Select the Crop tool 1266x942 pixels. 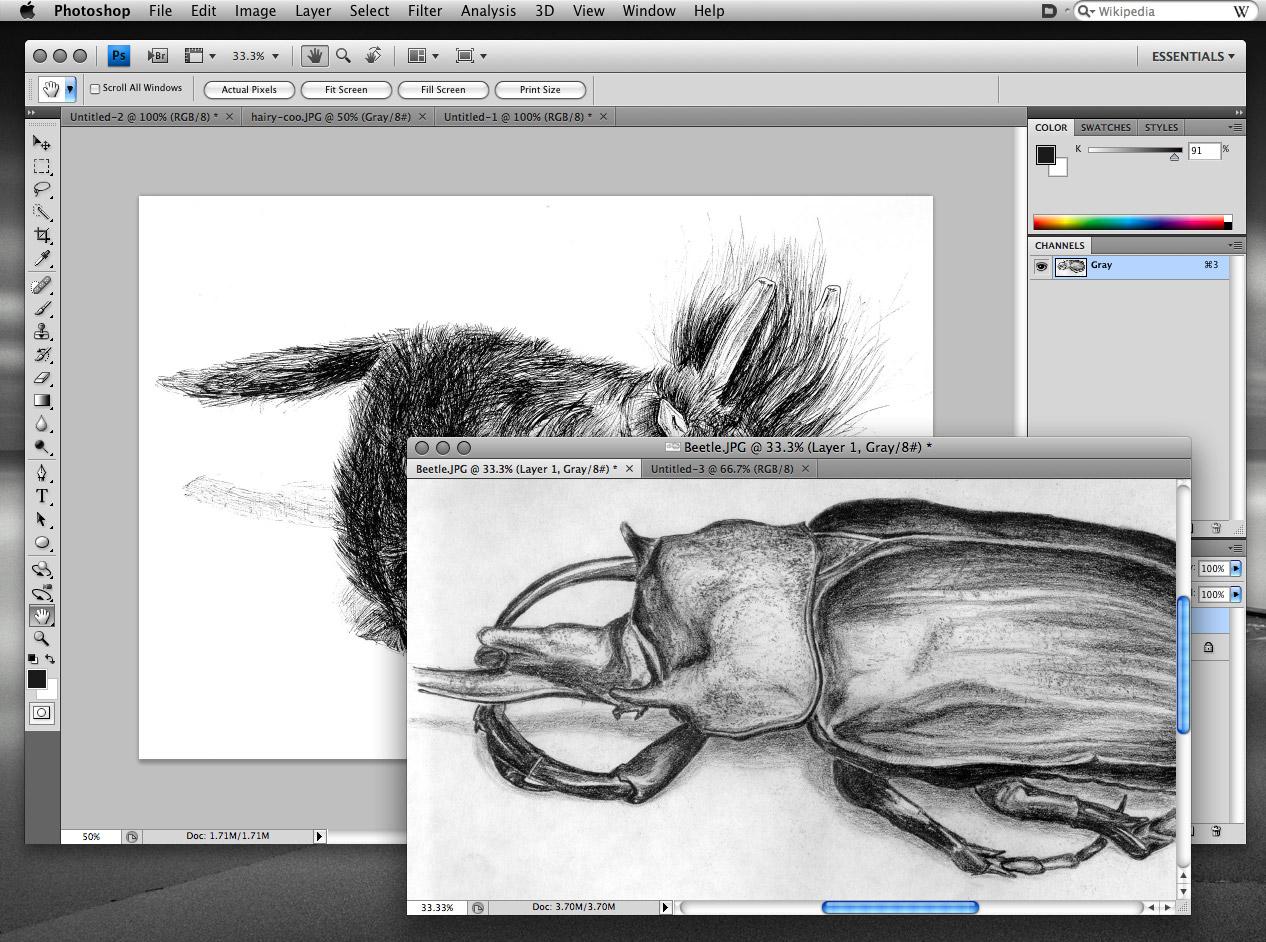42,236
